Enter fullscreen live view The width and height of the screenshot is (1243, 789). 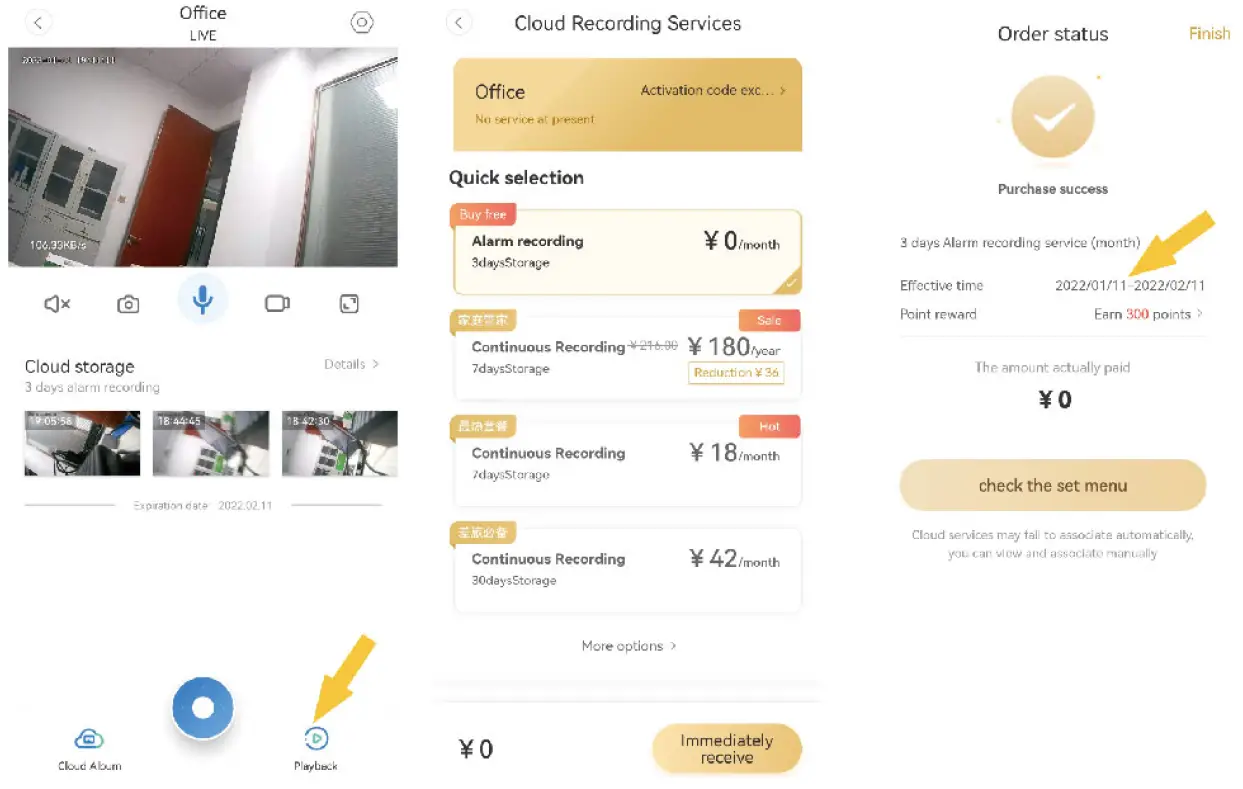pos(349,304)
